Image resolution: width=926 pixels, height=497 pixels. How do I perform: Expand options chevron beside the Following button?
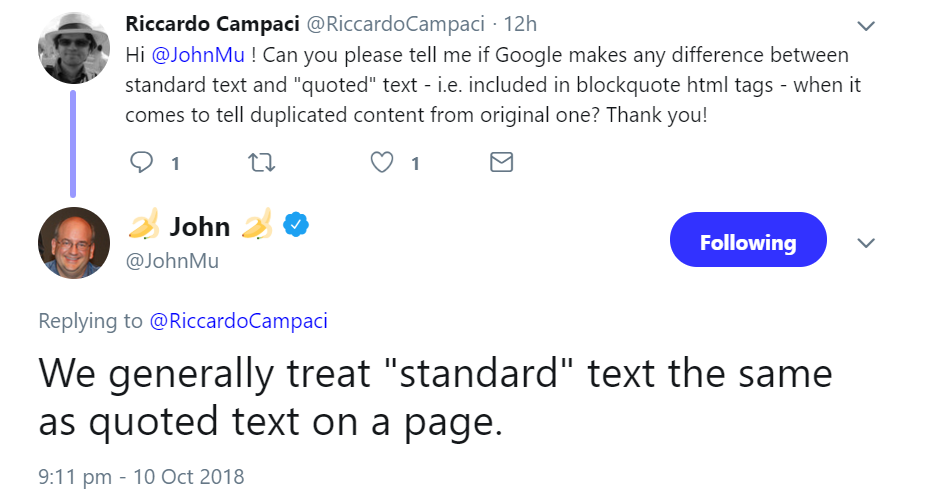point(866,243)
